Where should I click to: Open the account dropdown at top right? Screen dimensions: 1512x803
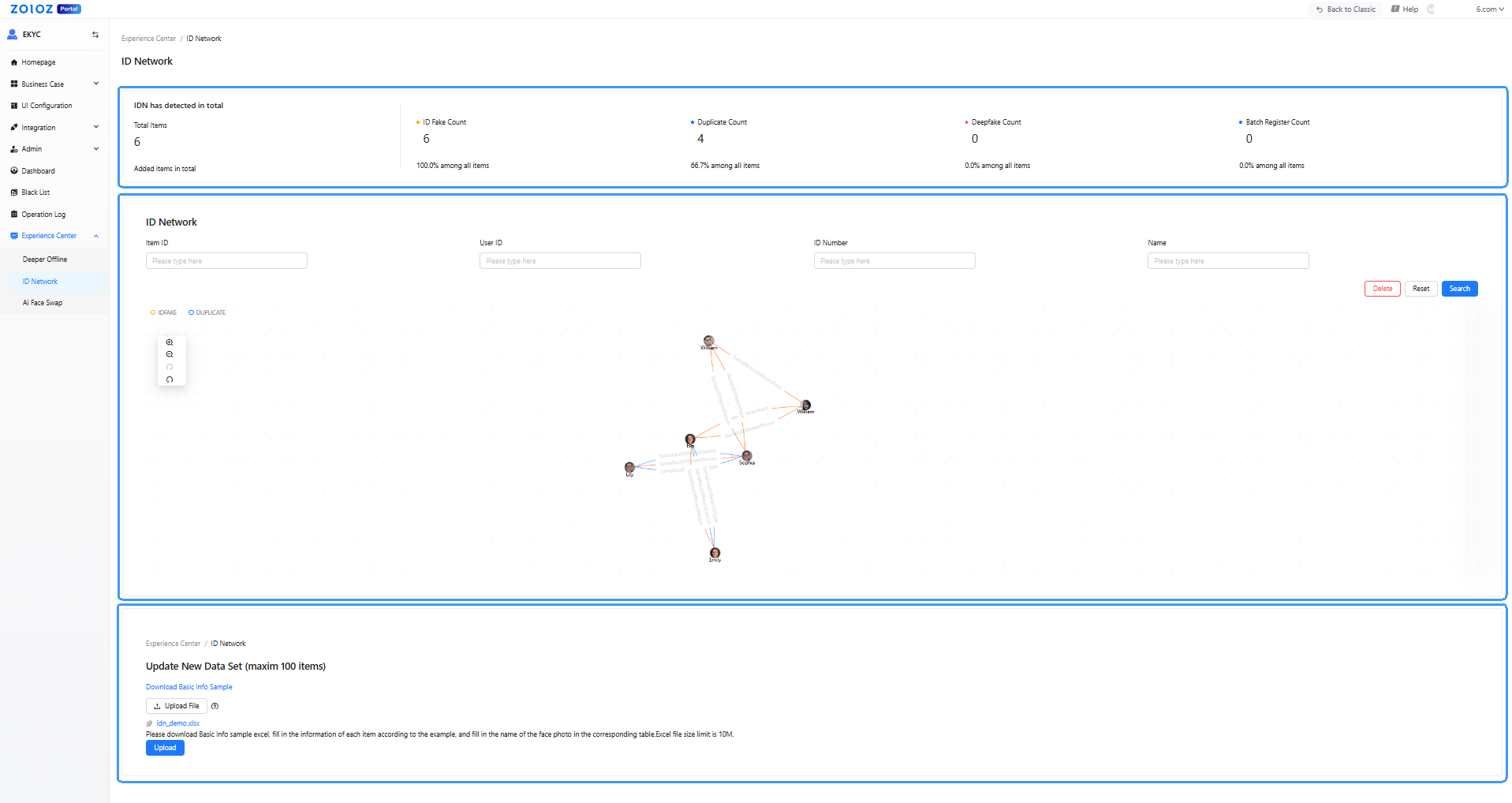pos(1489,9)
